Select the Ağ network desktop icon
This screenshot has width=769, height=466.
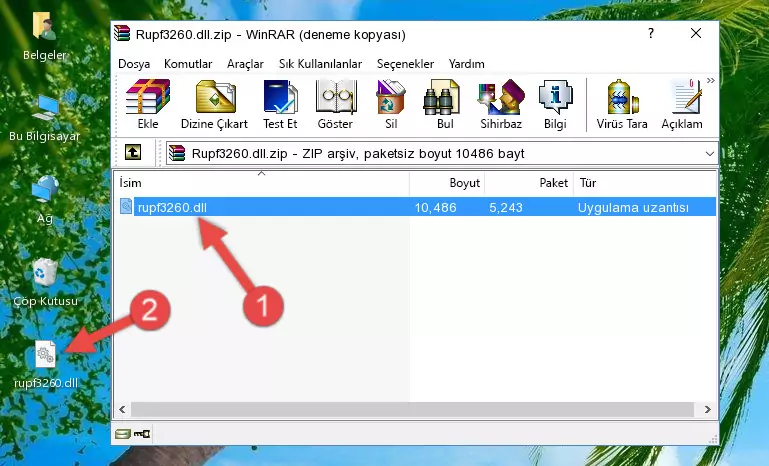click(x=45, y=200)
